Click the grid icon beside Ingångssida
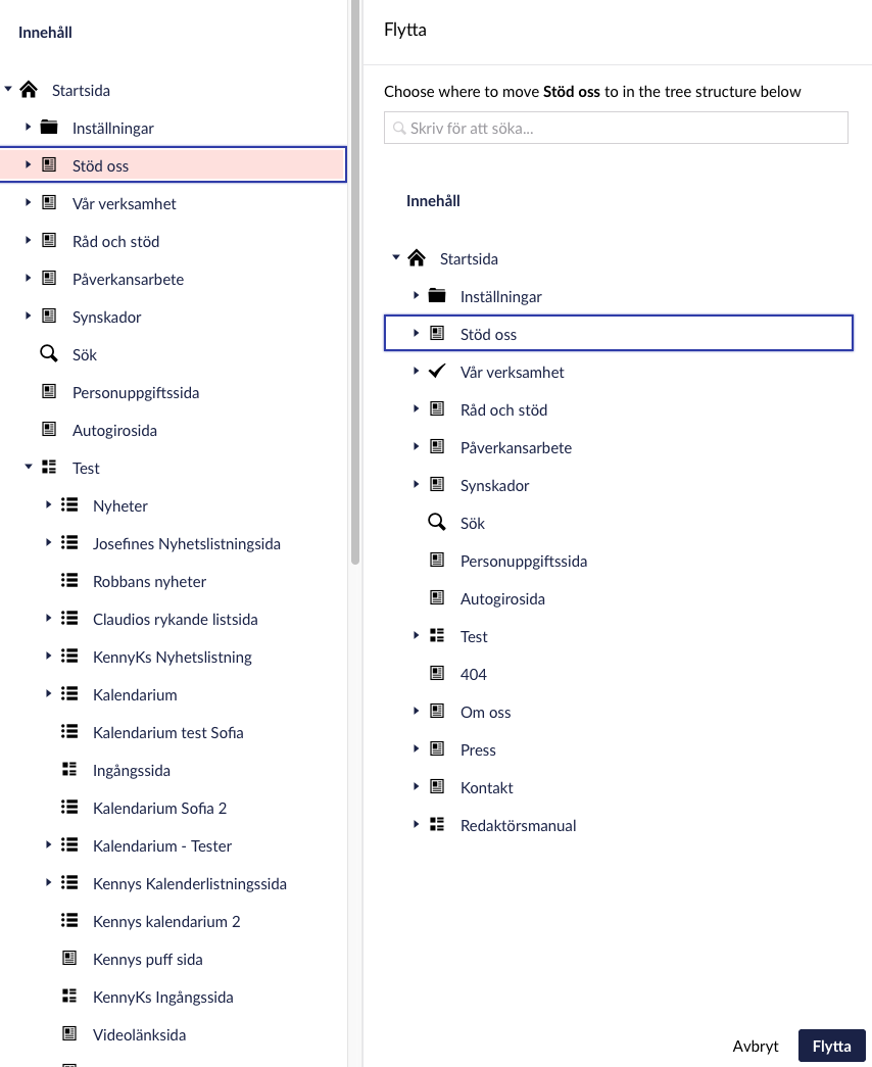The image size is (872, 1067). tap(70, 770)
